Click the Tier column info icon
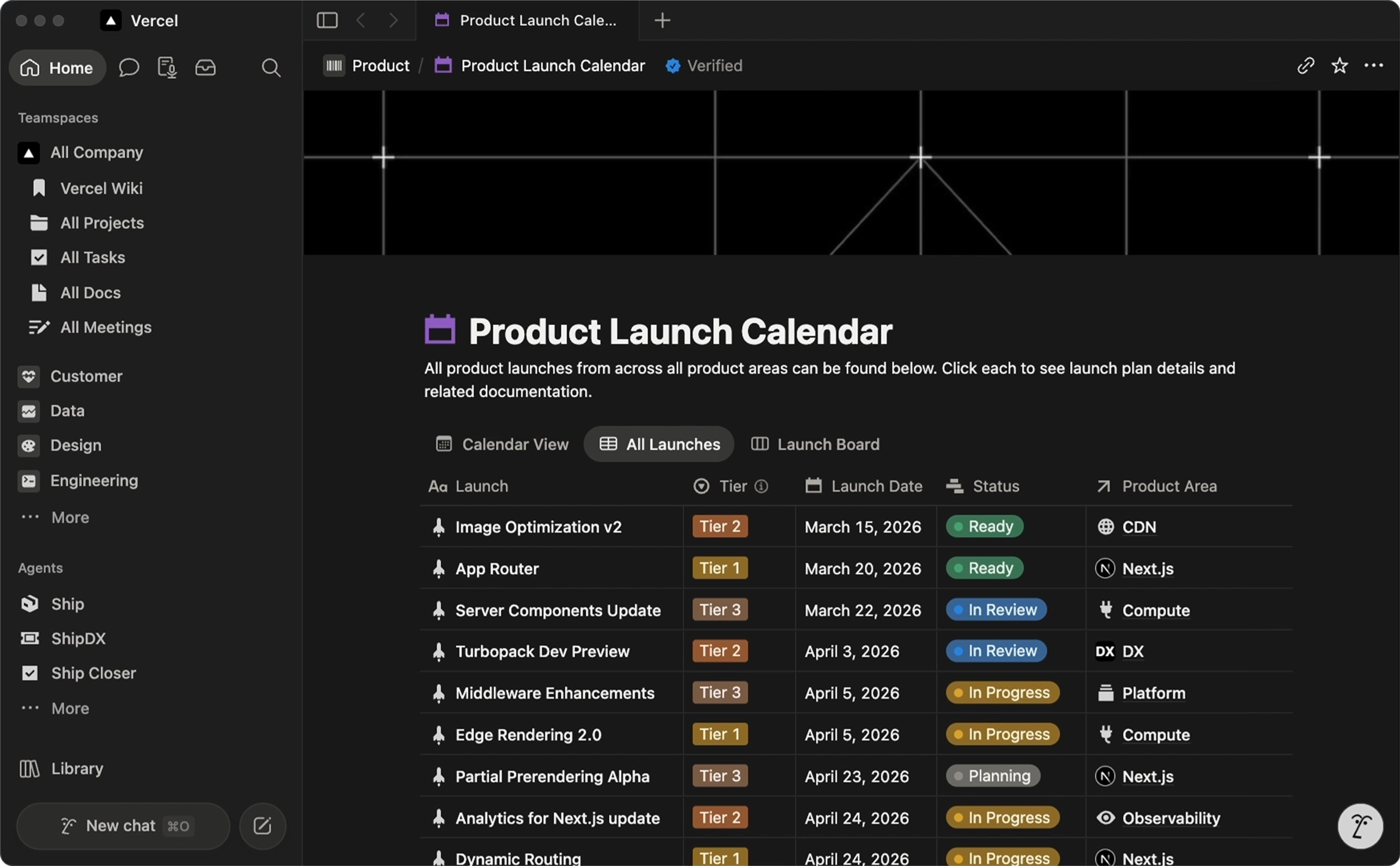 (761, 486)
